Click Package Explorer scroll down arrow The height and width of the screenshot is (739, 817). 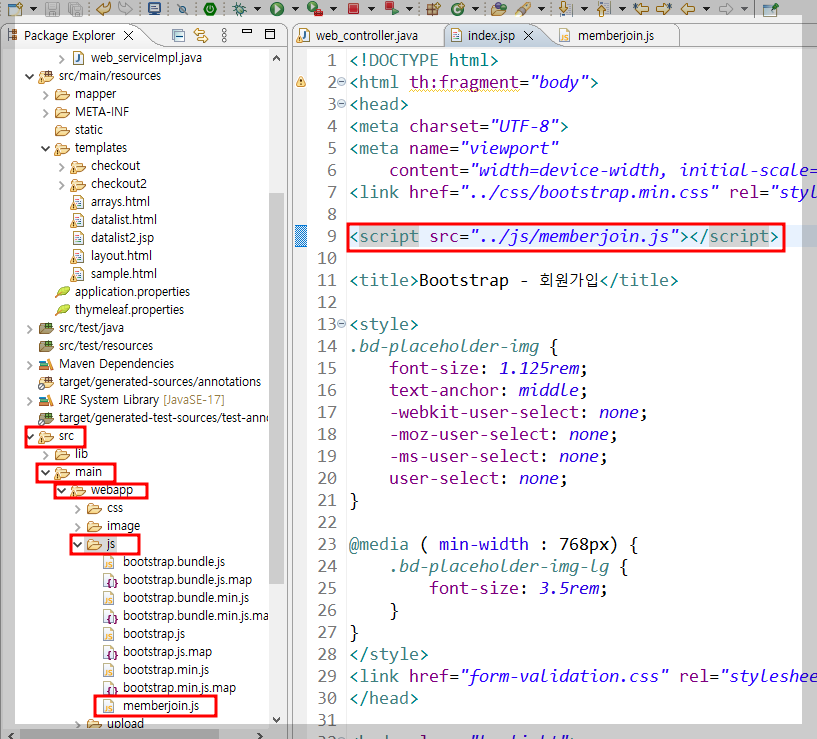[277, 720]
